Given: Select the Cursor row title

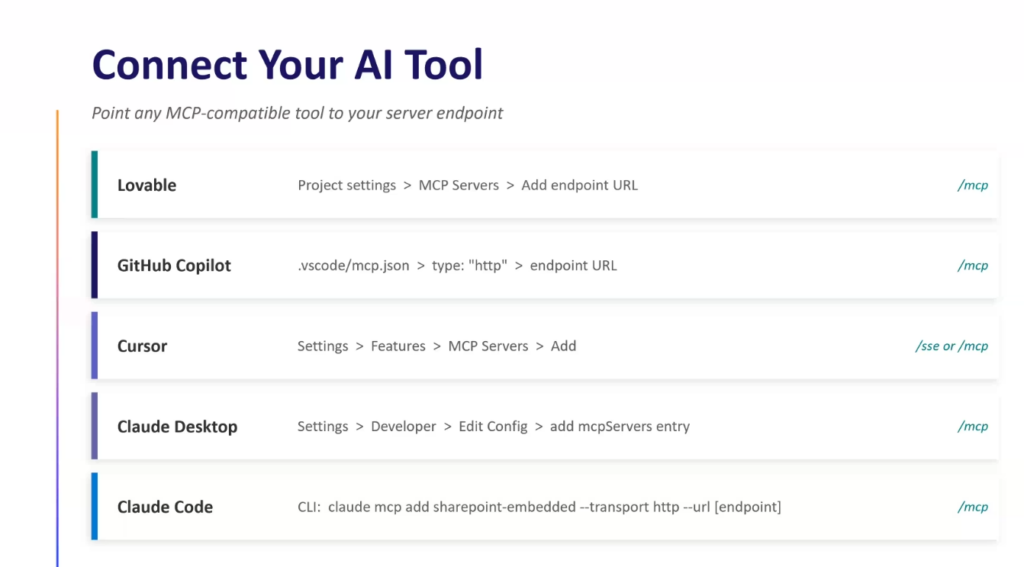Looking at the screenshot, I should pyautogui.click(x=142, y=346).
